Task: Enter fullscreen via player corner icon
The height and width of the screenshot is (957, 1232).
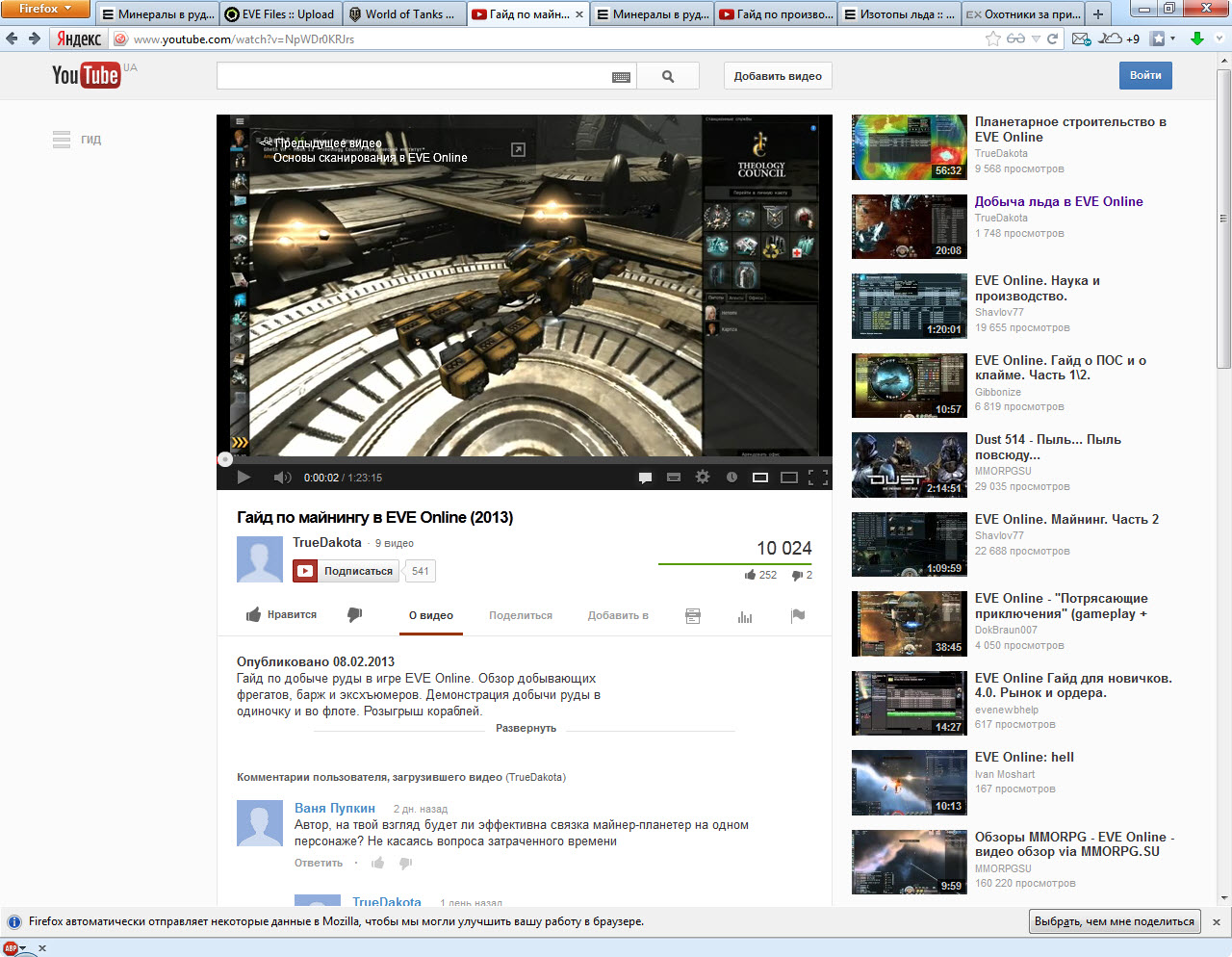Action: coord(818,478)
